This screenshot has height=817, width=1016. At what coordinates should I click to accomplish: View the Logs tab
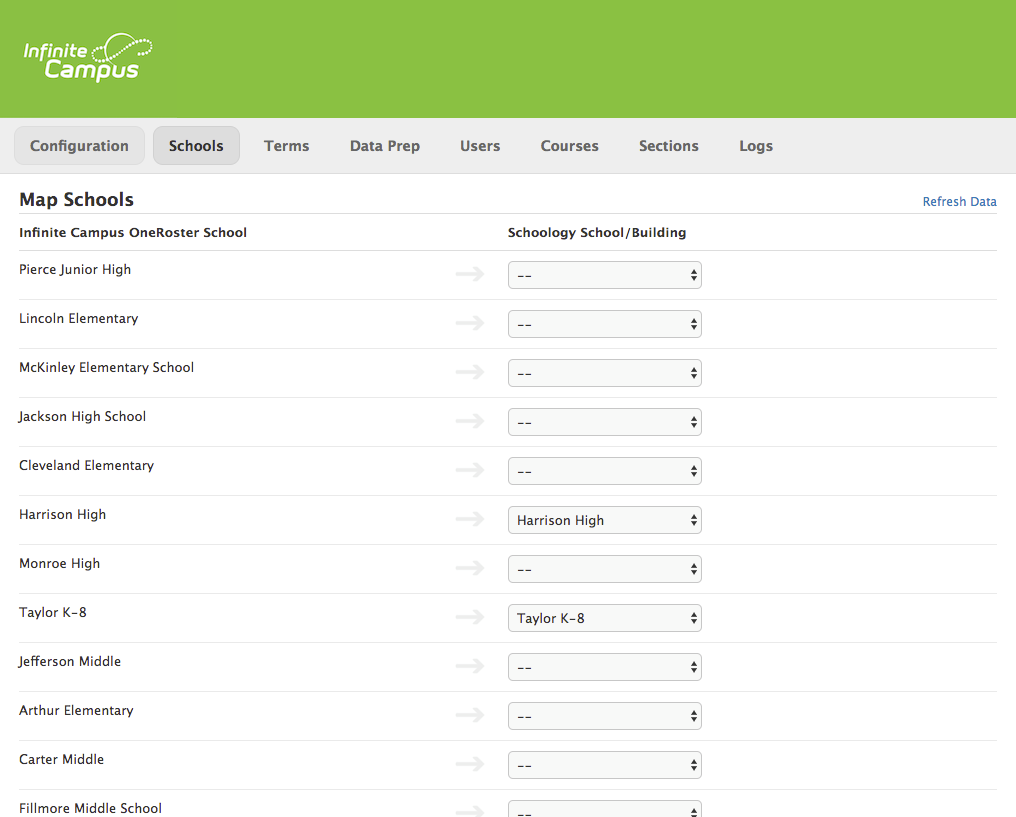click(755, 146)
